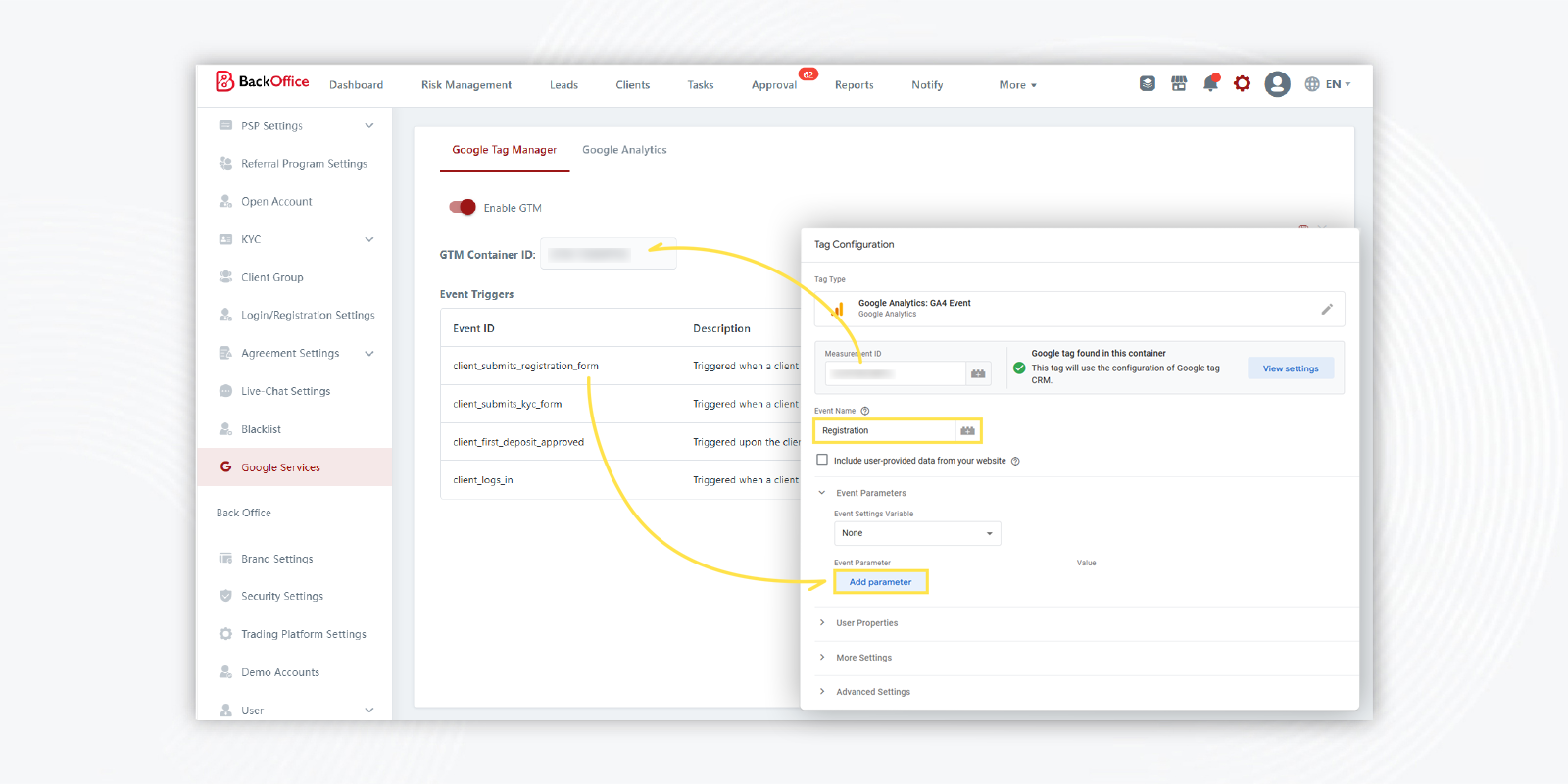
Task: Check Include user-provided data from your website
Action: click(822, 460)
